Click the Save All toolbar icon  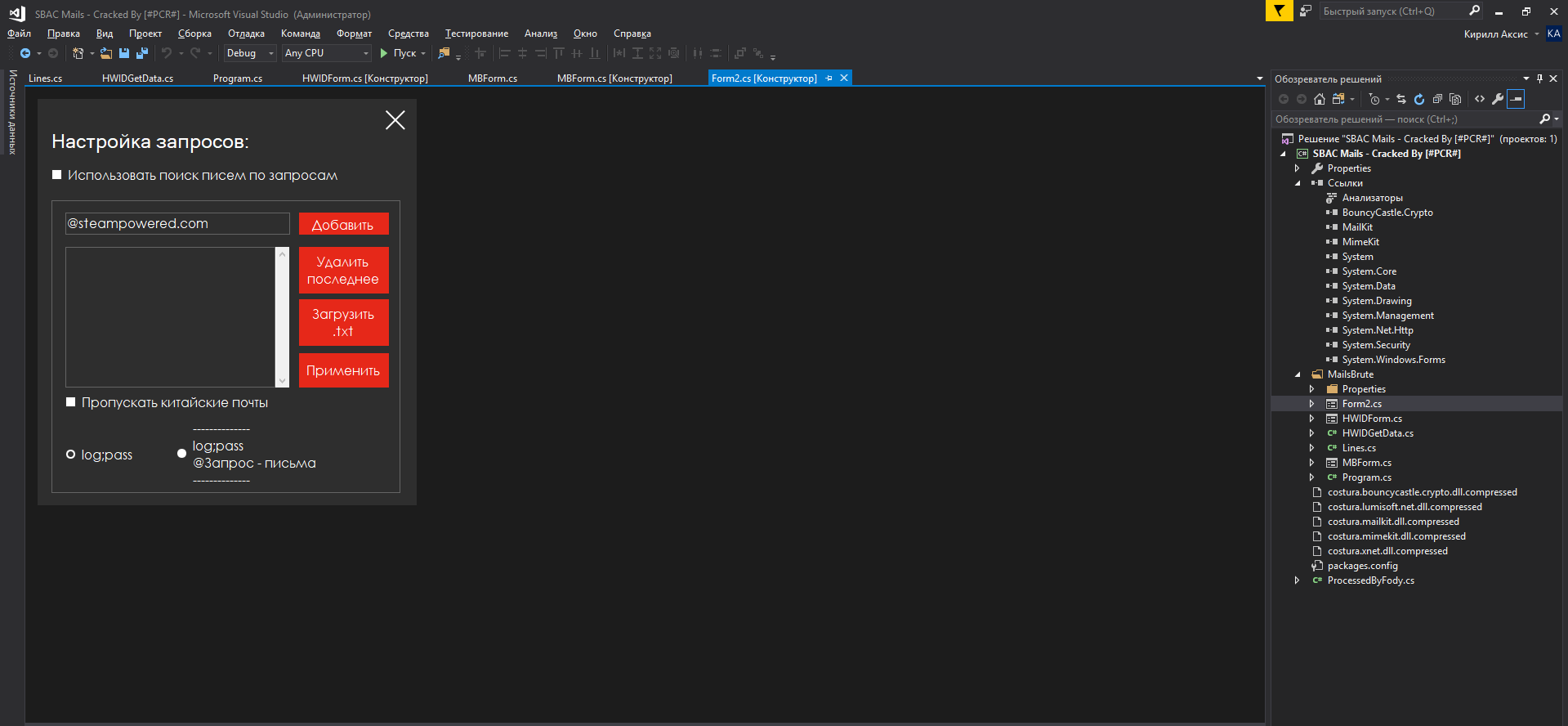142,53
